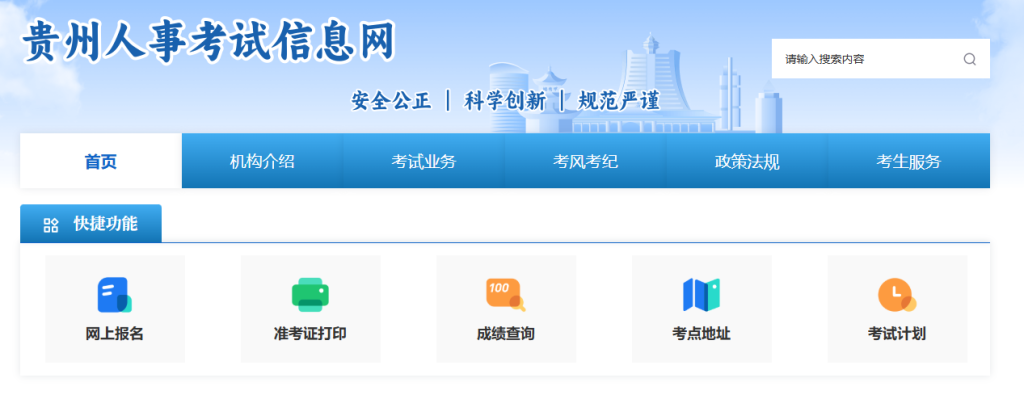The height and width of the screenshot is (395, 1024).
Task: Click the 准考证打印 text link
Action: point(310,334)
